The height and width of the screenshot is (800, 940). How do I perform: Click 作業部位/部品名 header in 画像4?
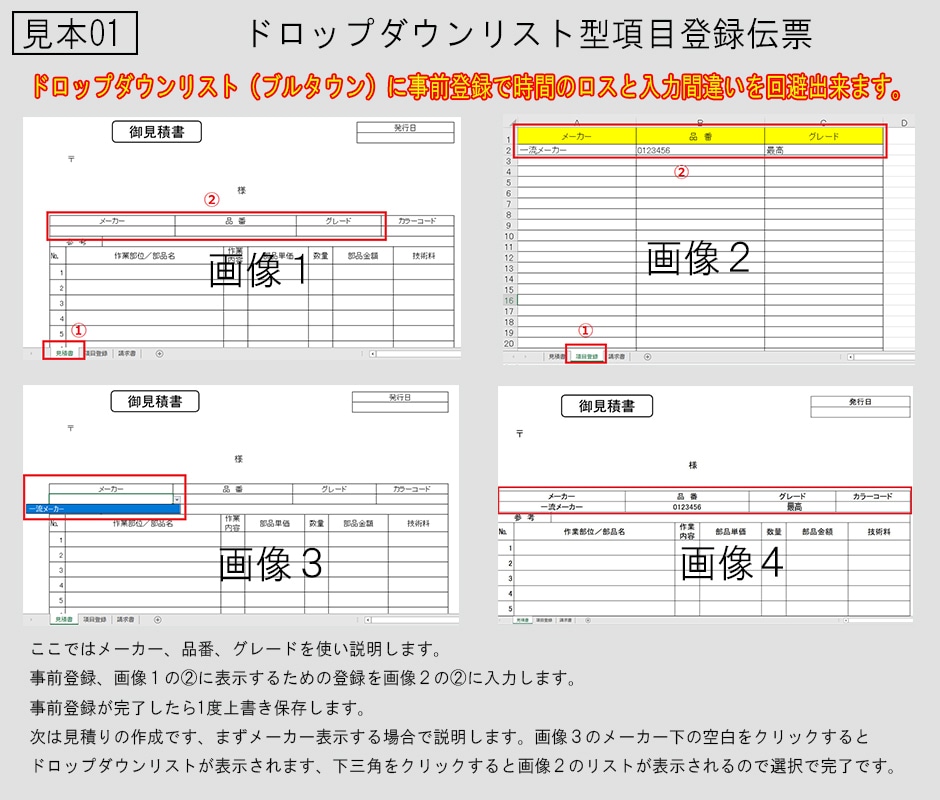click(x=594, y=531)
